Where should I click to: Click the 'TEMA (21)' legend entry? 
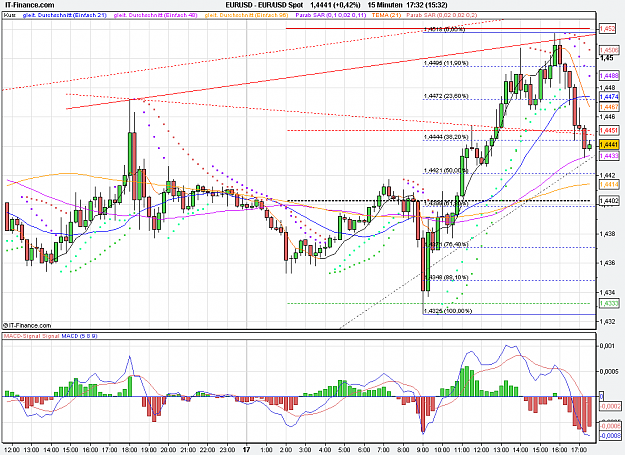pos(386,15)
